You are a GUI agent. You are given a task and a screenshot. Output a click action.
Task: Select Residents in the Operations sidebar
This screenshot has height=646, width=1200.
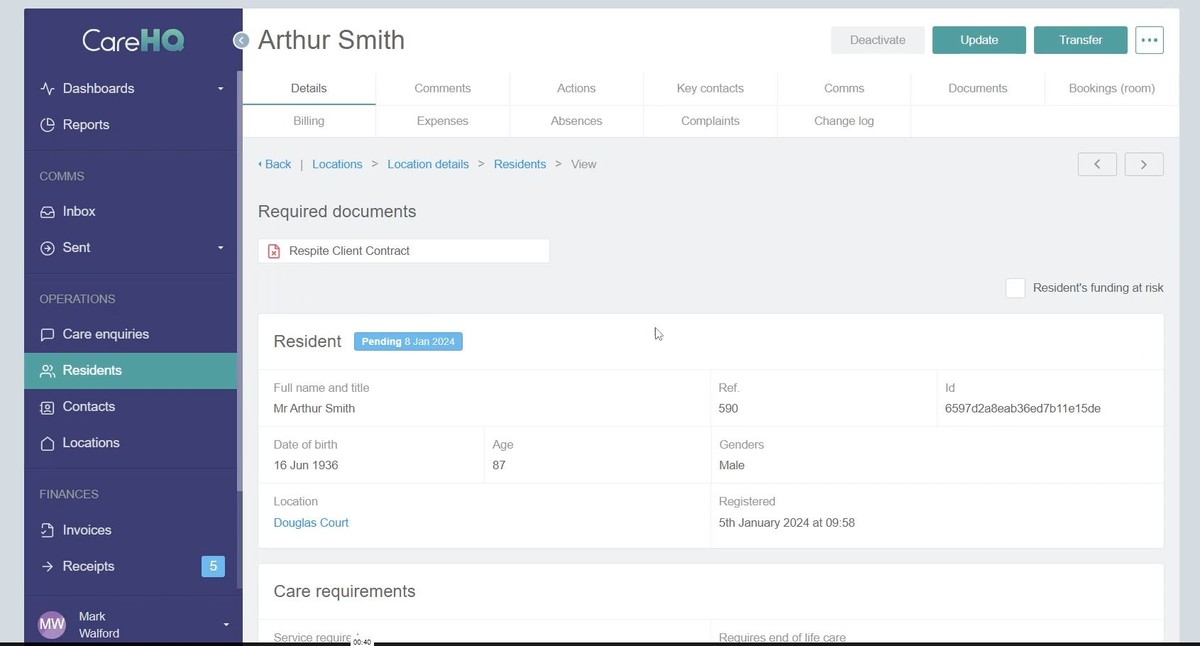tap(90, 370)
